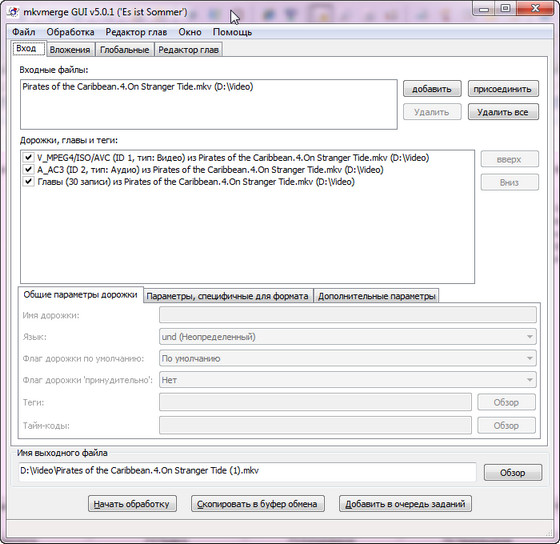Click the Удалить все button

pyautogui.click(x=503, y=112)
